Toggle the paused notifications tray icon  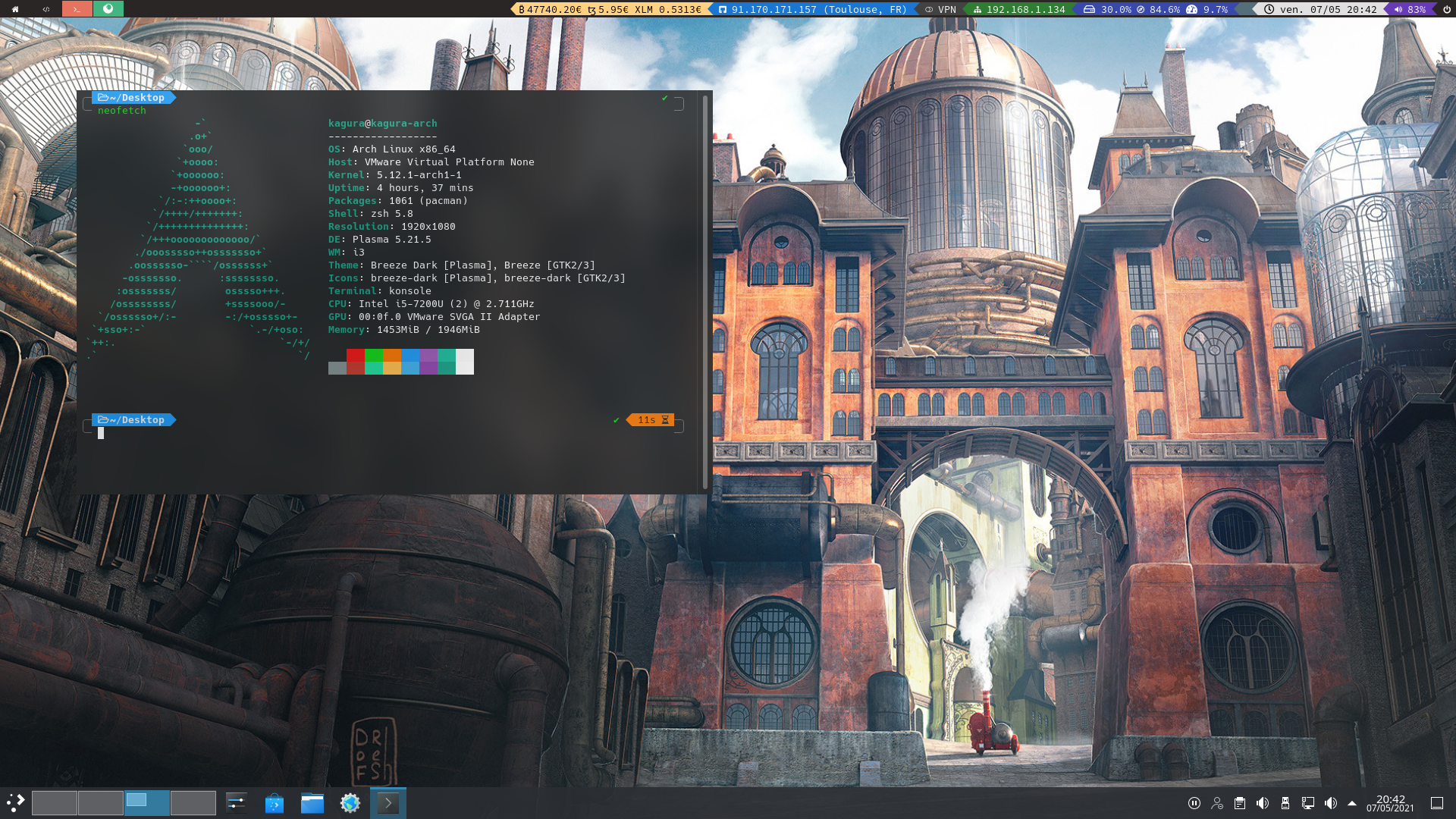click(1194, 803)
